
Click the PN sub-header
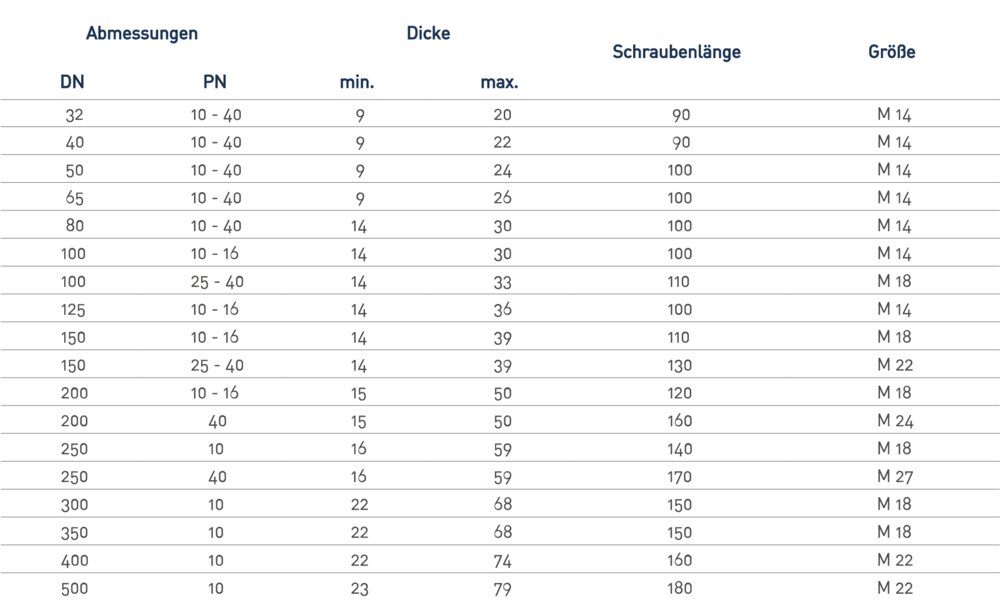216,82
